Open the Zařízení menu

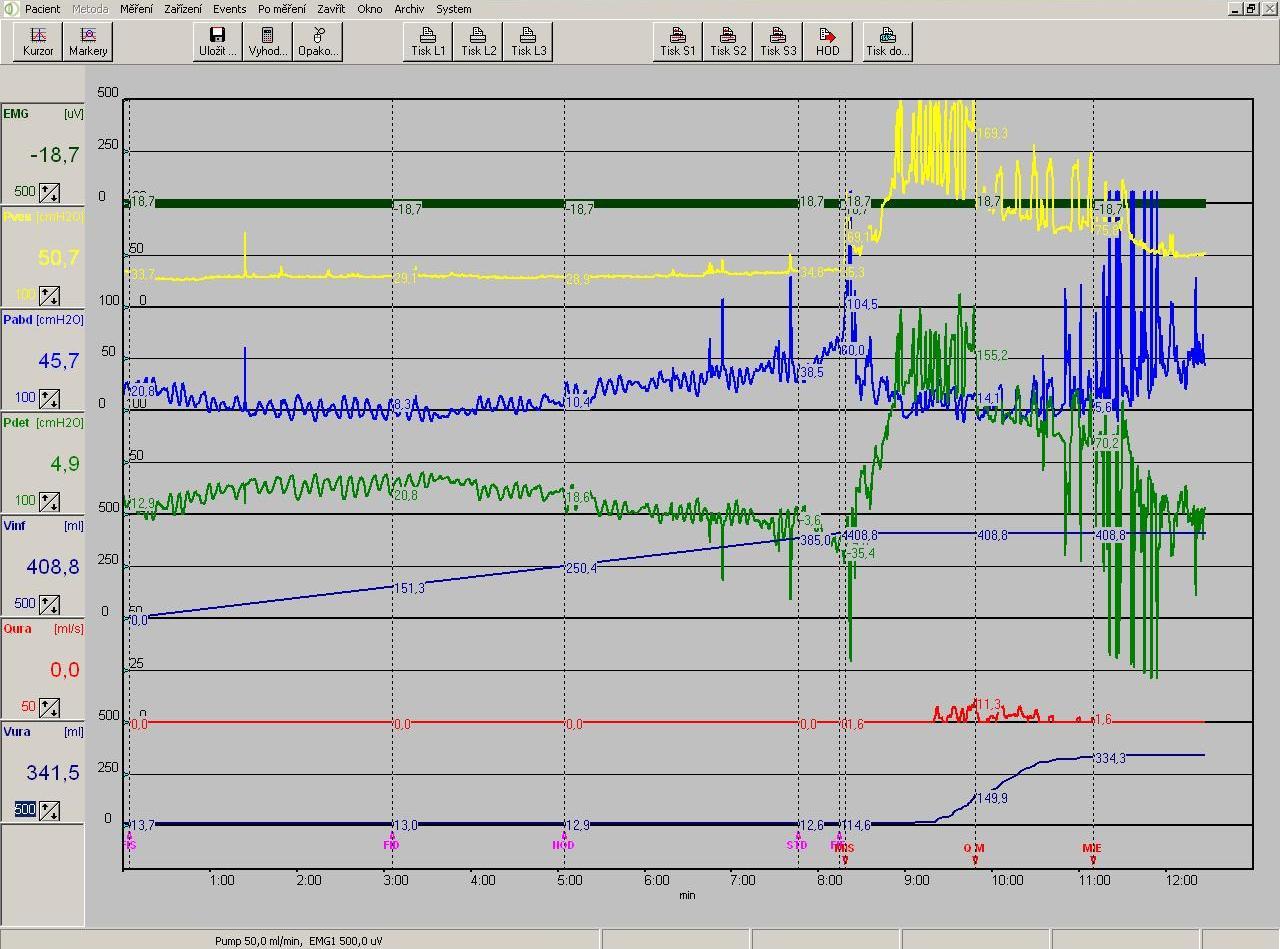[x=183, y=9]
